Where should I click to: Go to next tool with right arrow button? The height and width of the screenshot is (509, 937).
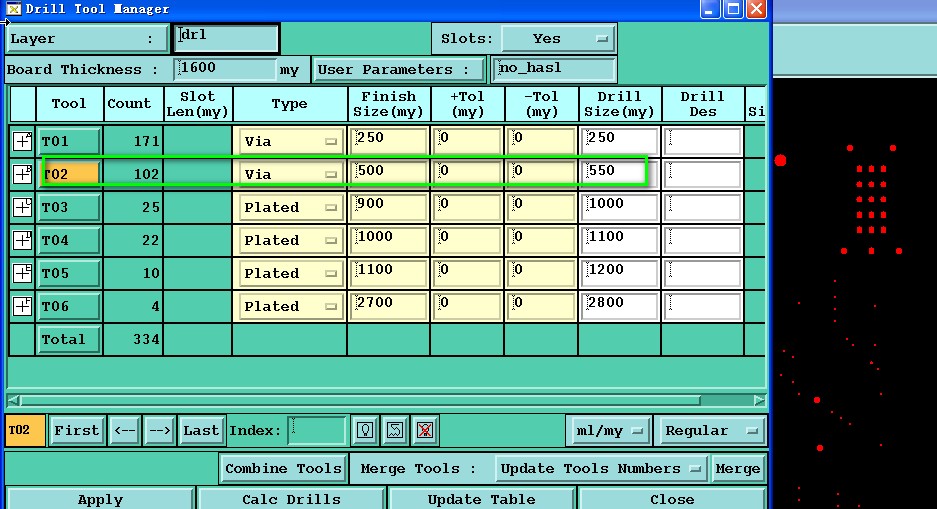(160, 431)
